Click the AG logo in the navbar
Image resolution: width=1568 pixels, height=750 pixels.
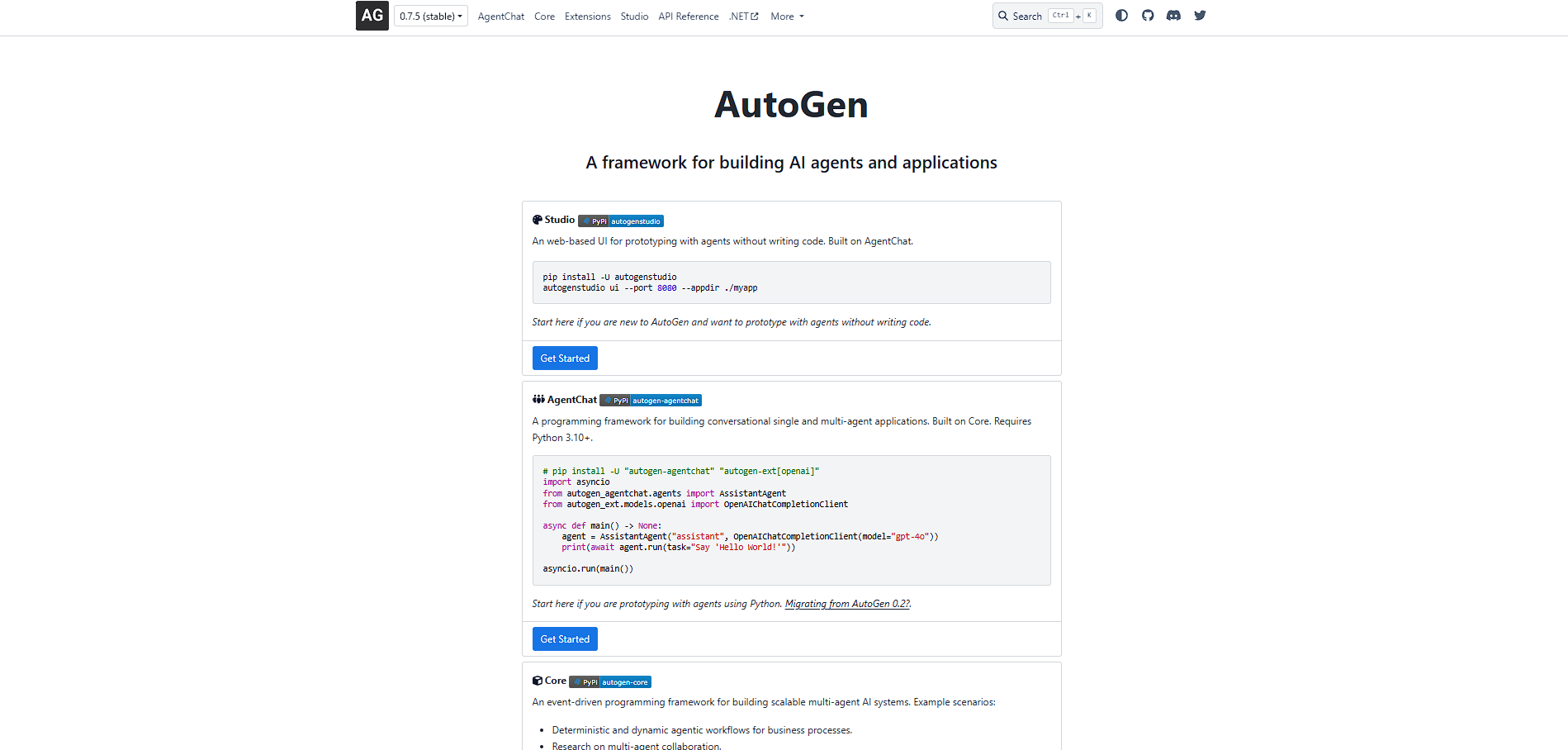coord(372,15)
